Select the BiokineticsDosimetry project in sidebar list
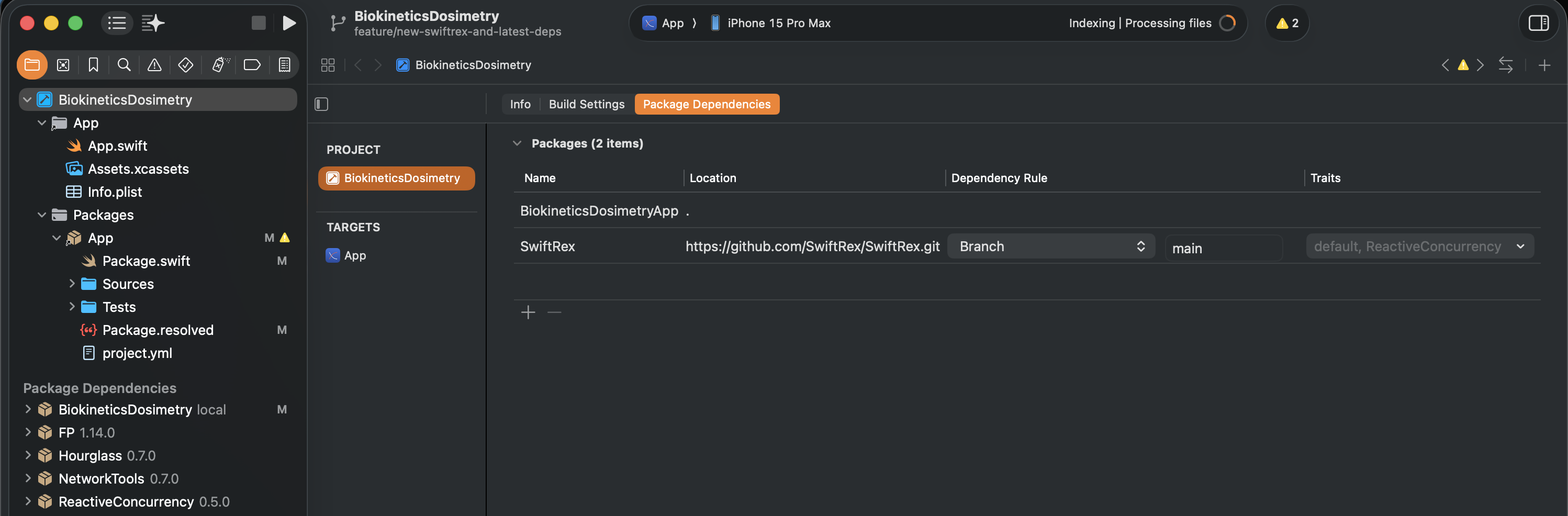The height and width of the screenshot is (516, 1568). 396,178
